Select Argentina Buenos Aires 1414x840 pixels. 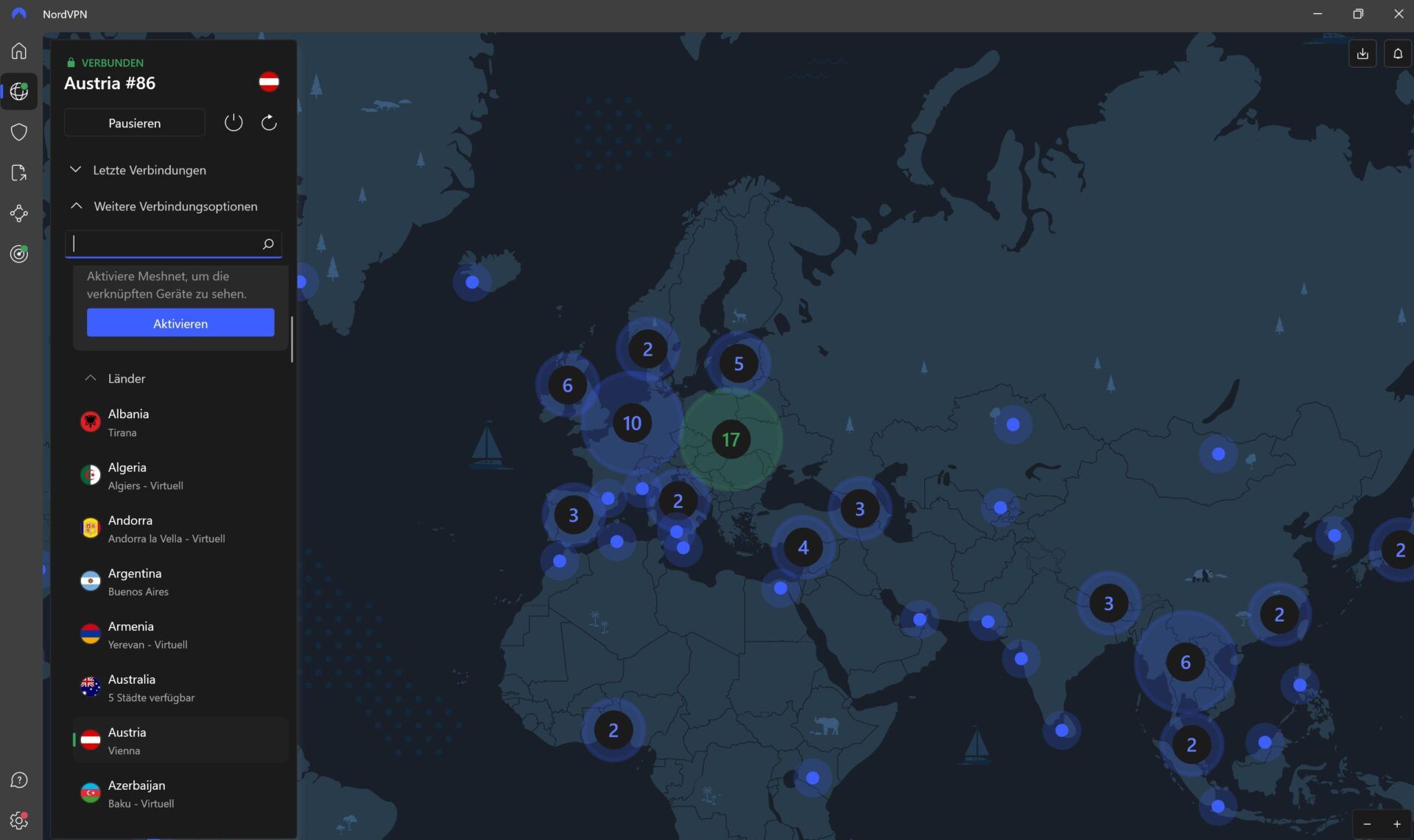tap(180, 582)
